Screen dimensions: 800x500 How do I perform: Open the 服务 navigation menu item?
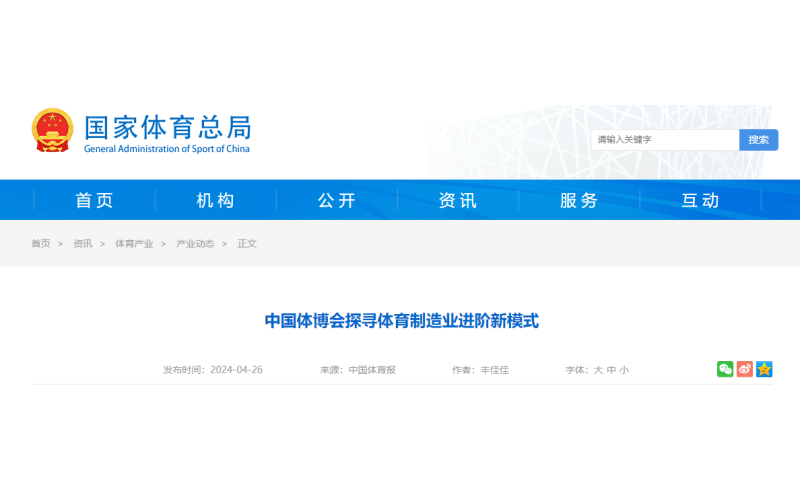[579, 200]
